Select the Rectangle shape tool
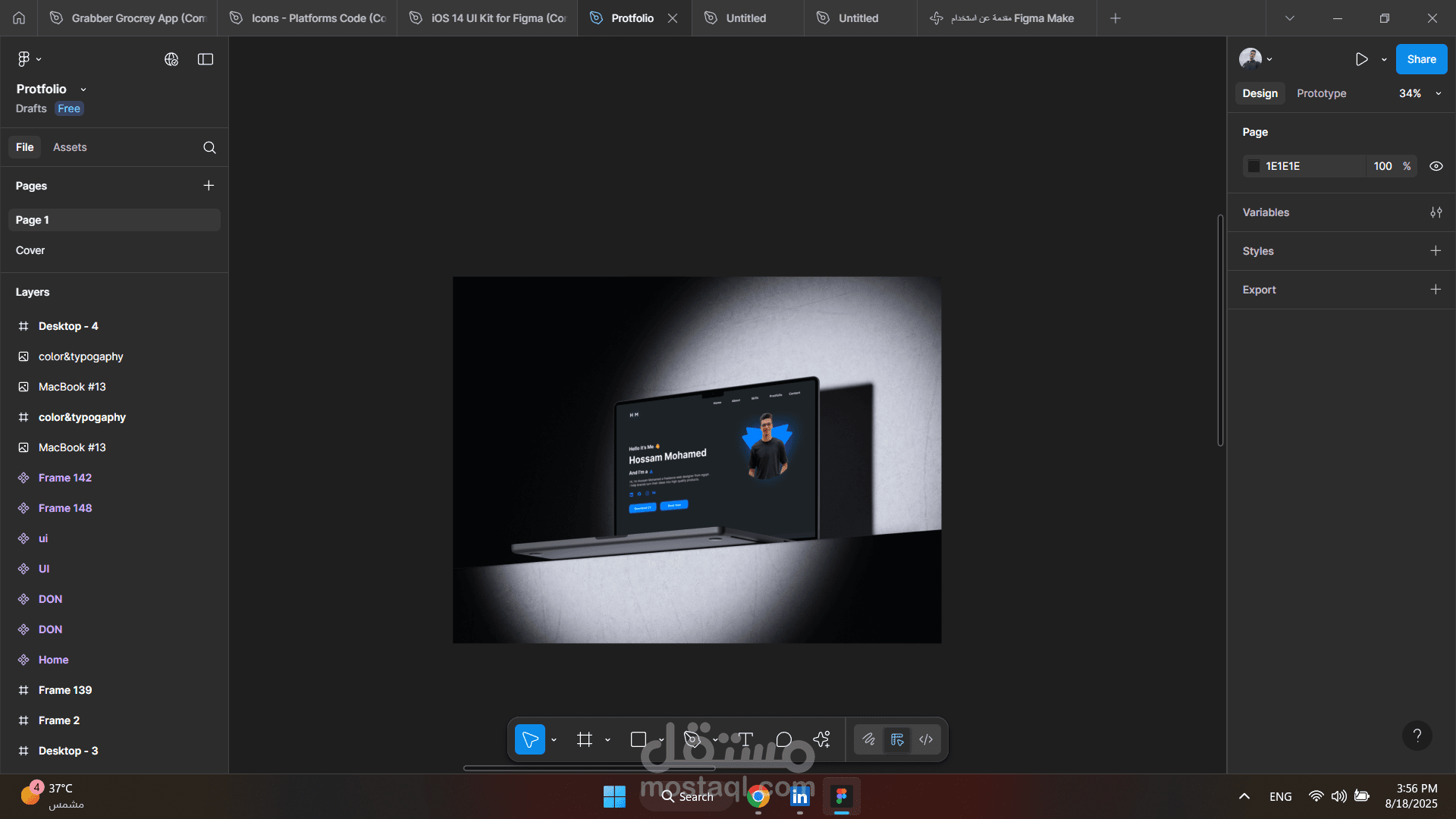 click(x=639, y=739)
